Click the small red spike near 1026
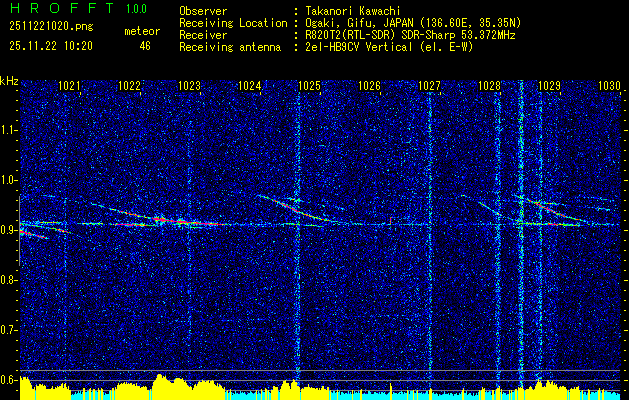This screenshot has height=400, width=629. tap(391, 221)
